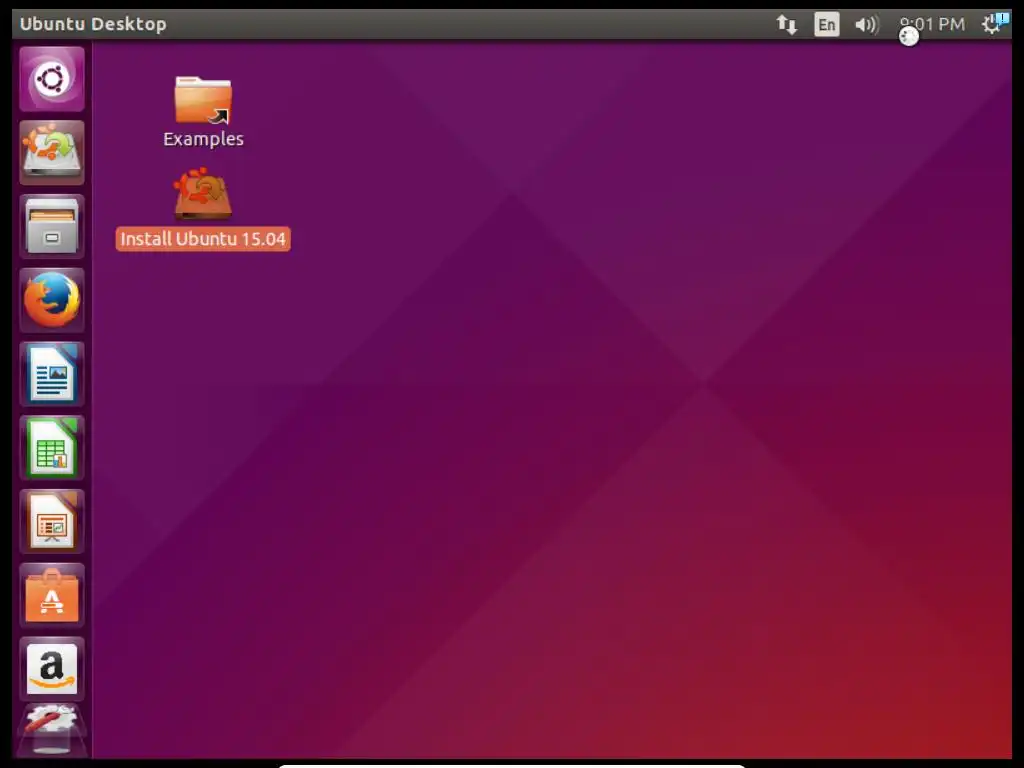Open the Amazon launcher icon

coord(52,669)
